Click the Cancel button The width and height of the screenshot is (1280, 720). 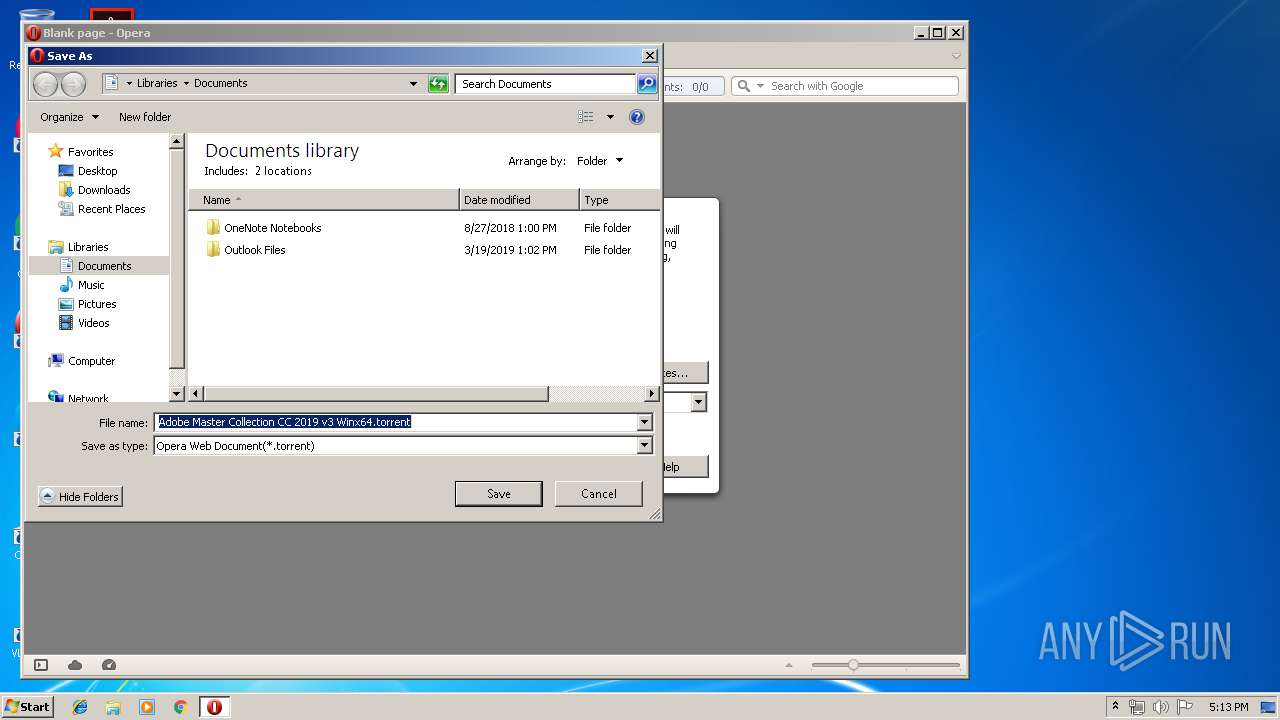pyautogui.click(x=598, y=494)
